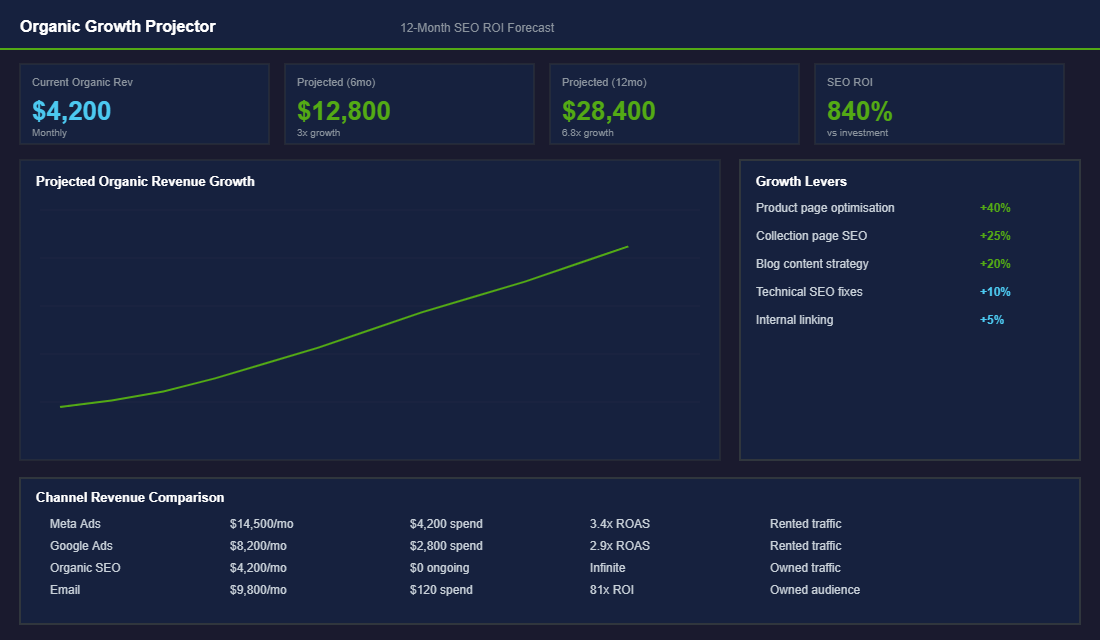Click the Projected Organic Revenue Growth chart title
Image resolution: width=1100 pixels, height=640 pixels.
pyautogui.click(x=144, y=181)
